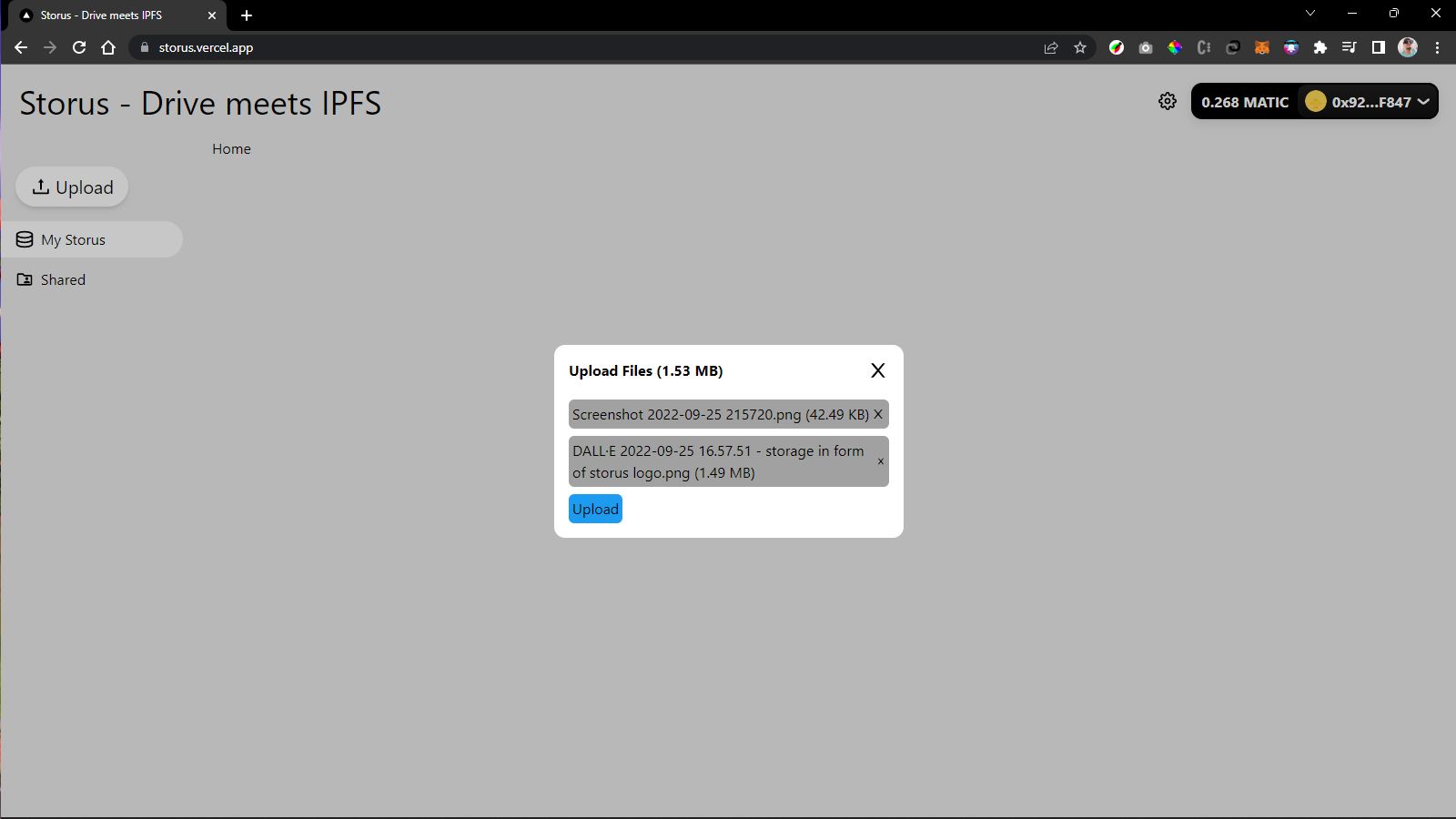Click the wallet avatar icon
This screenshot has width=1456, height=819.
click(1315, 101)
